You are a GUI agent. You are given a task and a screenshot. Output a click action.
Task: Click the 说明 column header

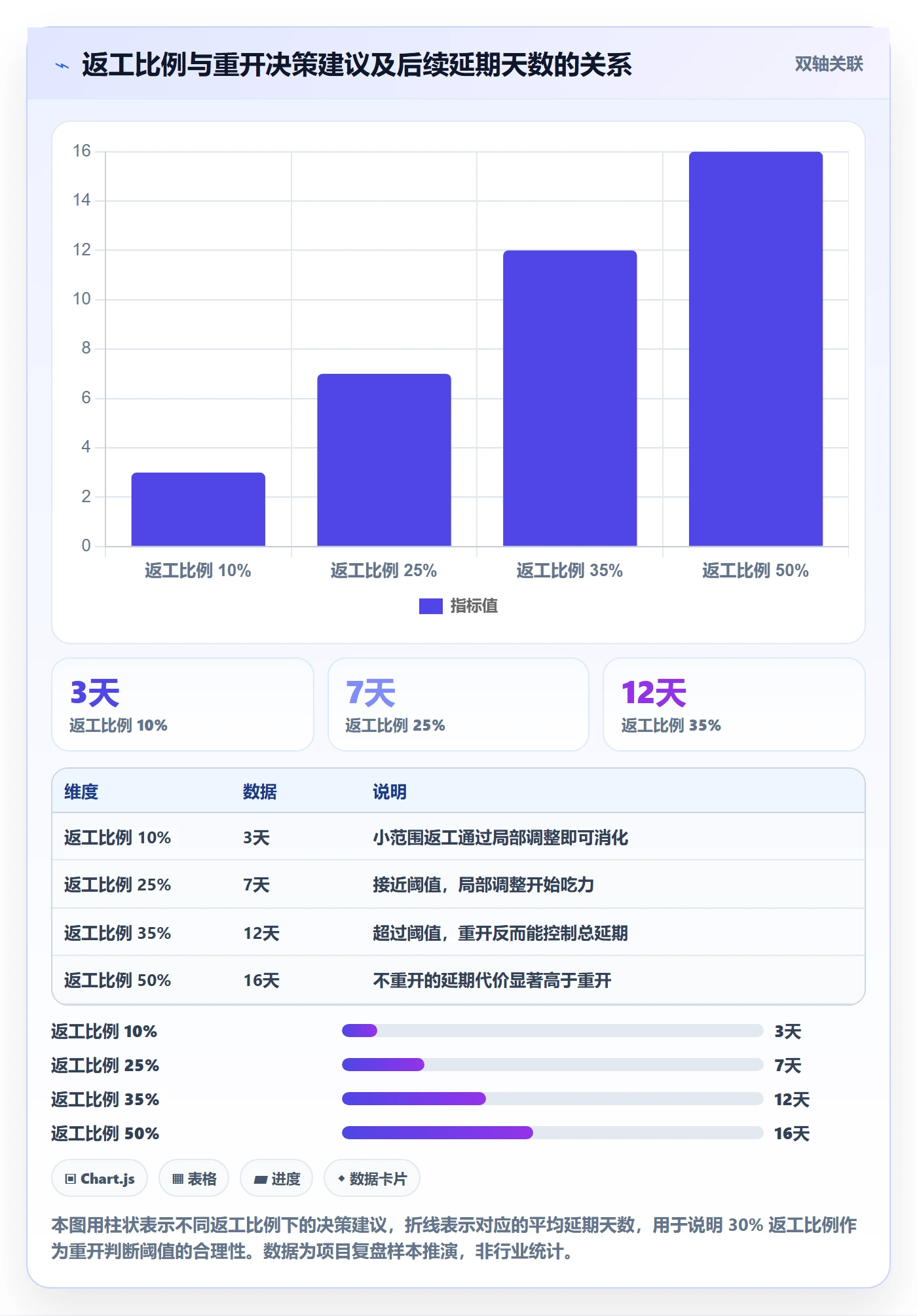pyautogui.click(x=390, y=792)
